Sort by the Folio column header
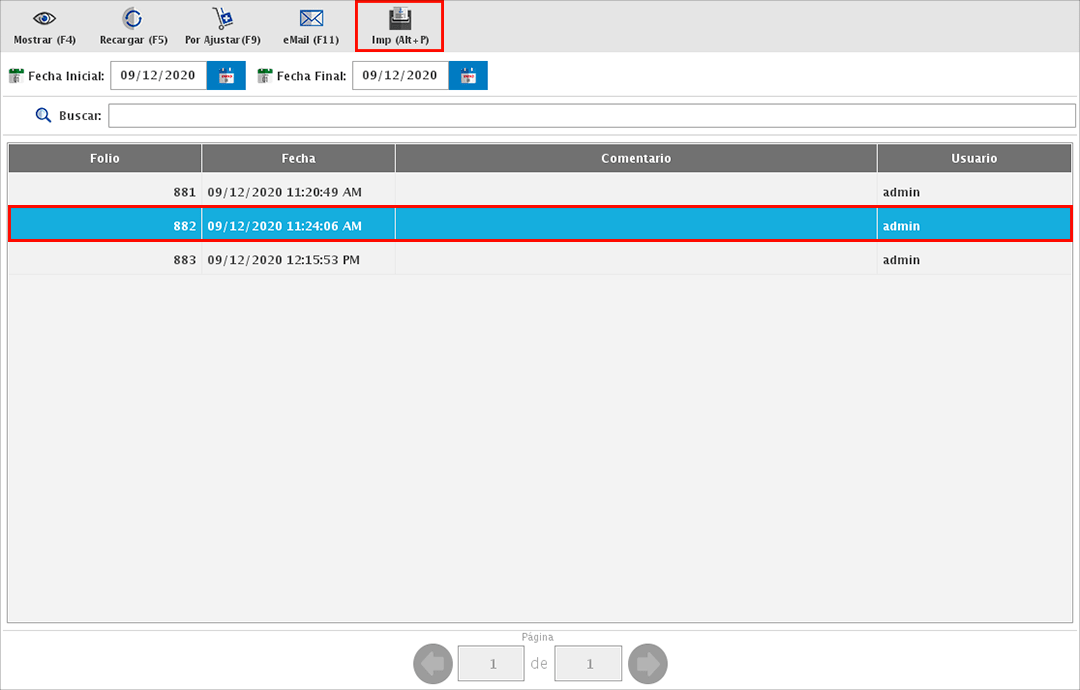 104,158
